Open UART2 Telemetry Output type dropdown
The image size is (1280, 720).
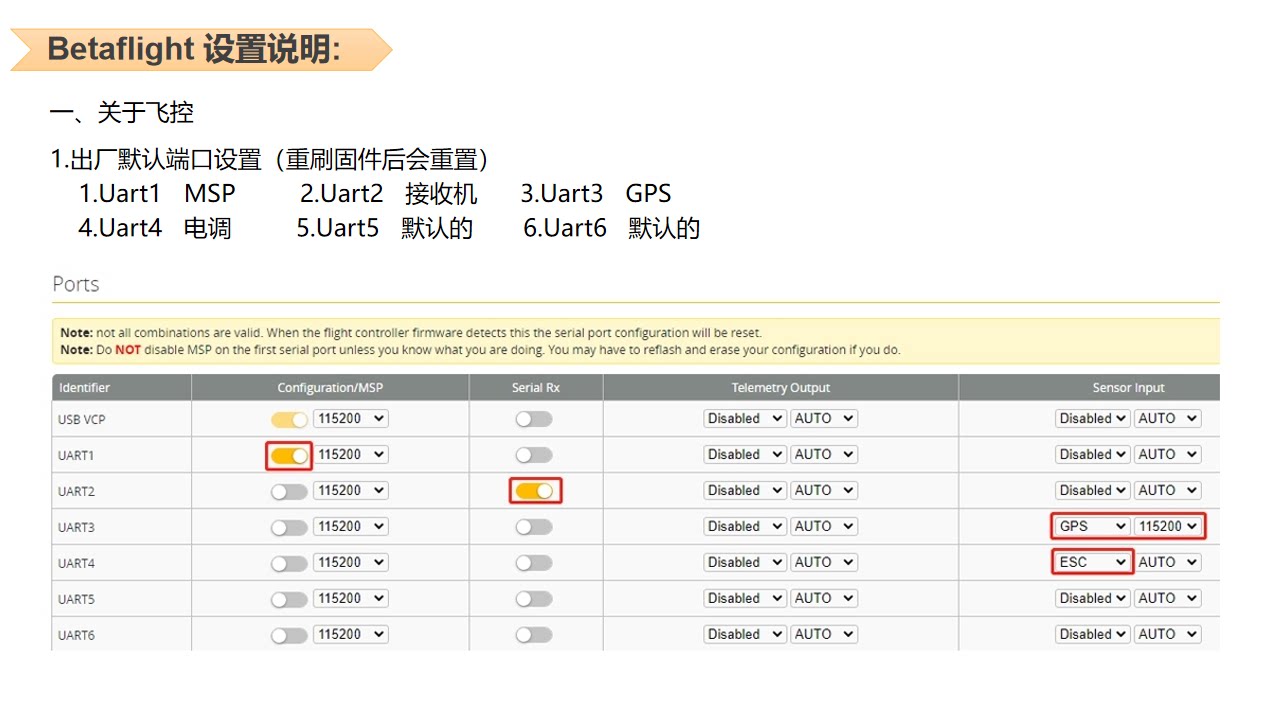[745, 491]
